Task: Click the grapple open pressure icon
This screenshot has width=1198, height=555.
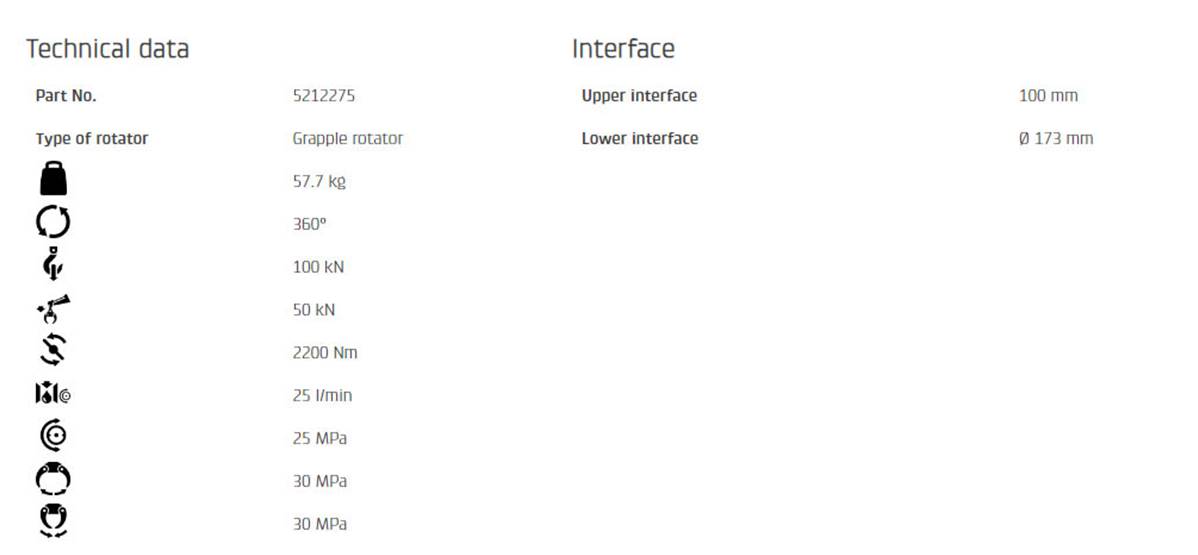Action: pos(53,480)
